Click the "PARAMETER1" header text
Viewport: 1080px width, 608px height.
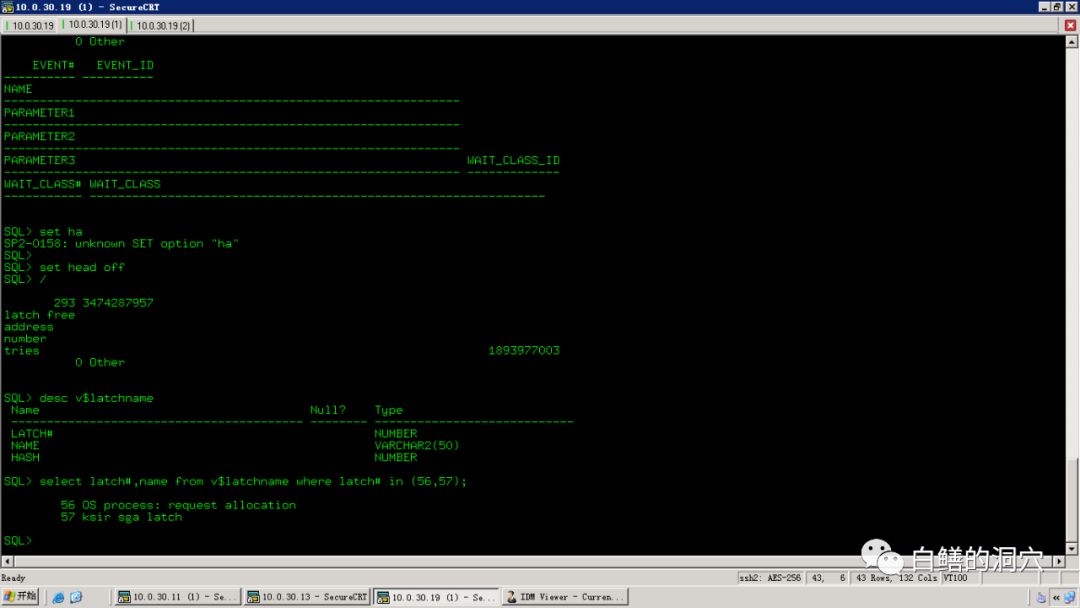pos(39,113)
